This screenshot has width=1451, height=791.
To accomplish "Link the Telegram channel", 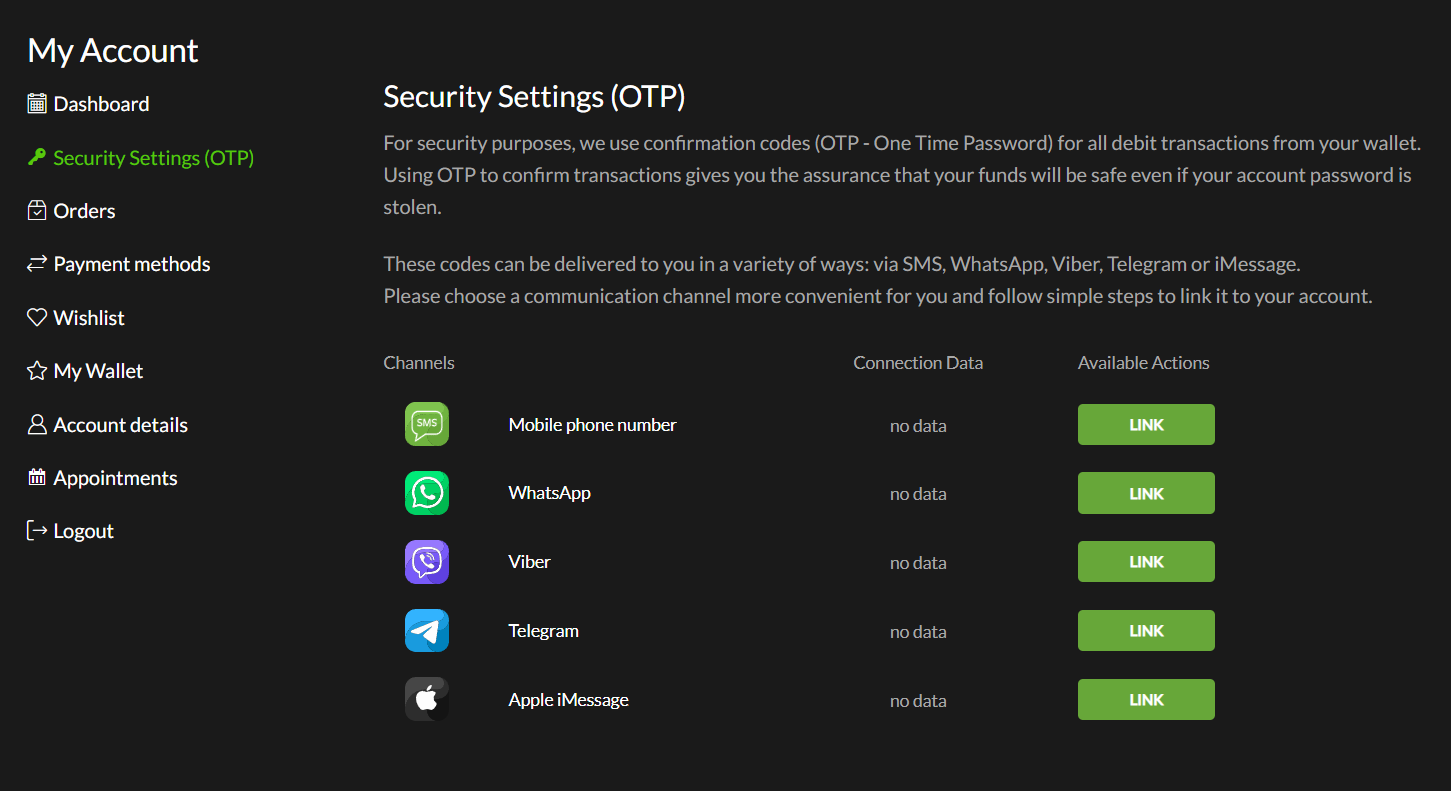I will point(1146,631).
